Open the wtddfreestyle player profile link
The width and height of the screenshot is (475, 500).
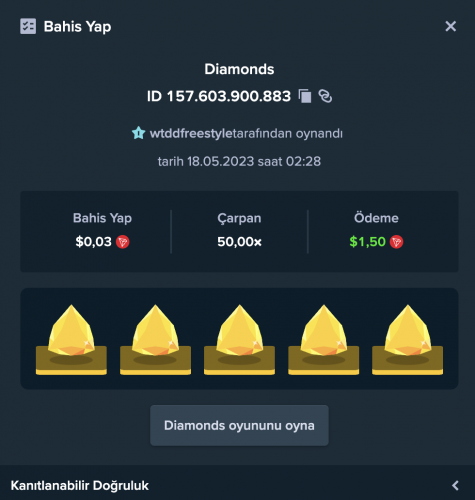(x=191, y=133)
